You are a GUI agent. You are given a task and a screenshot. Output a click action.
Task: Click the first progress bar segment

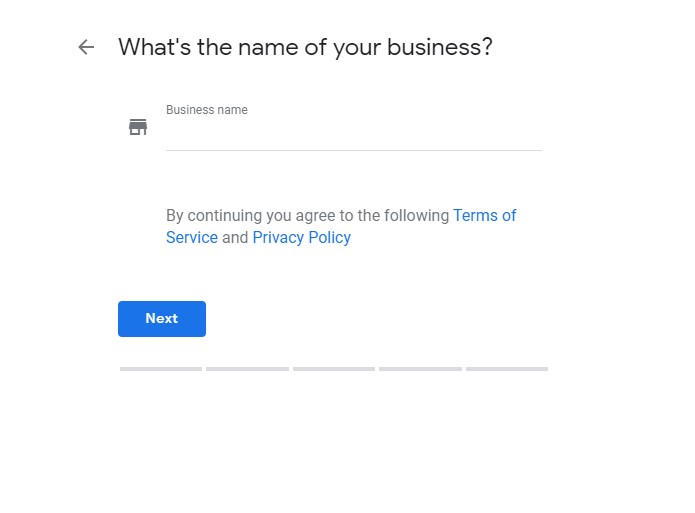(x=161, y=369)
